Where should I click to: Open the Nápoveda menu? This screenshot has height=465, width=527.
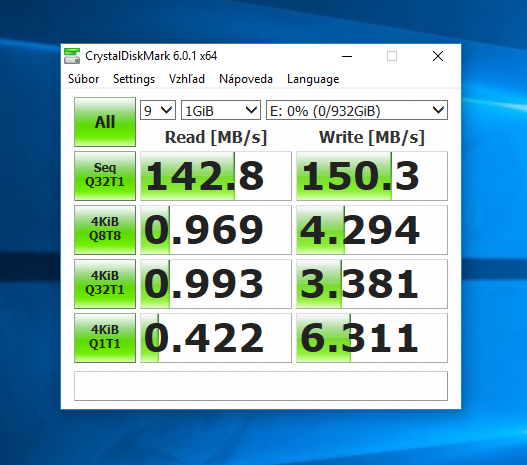[x=246, y=79]
